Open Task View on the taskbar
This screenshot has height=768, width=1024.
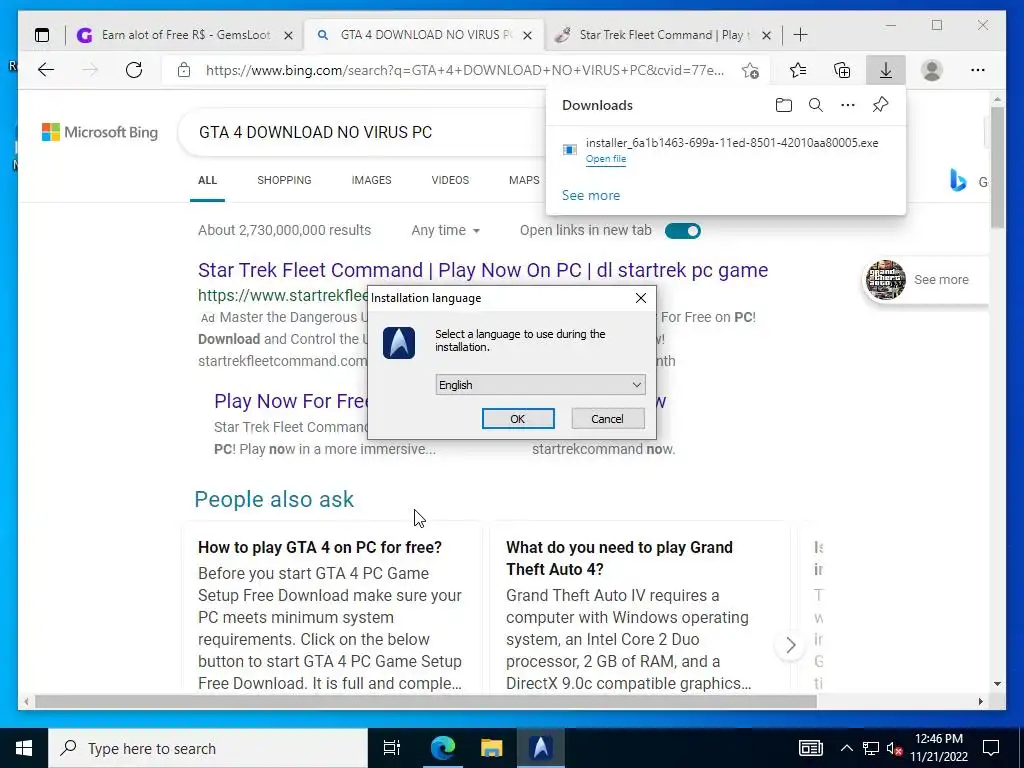(x=392, y=748)
